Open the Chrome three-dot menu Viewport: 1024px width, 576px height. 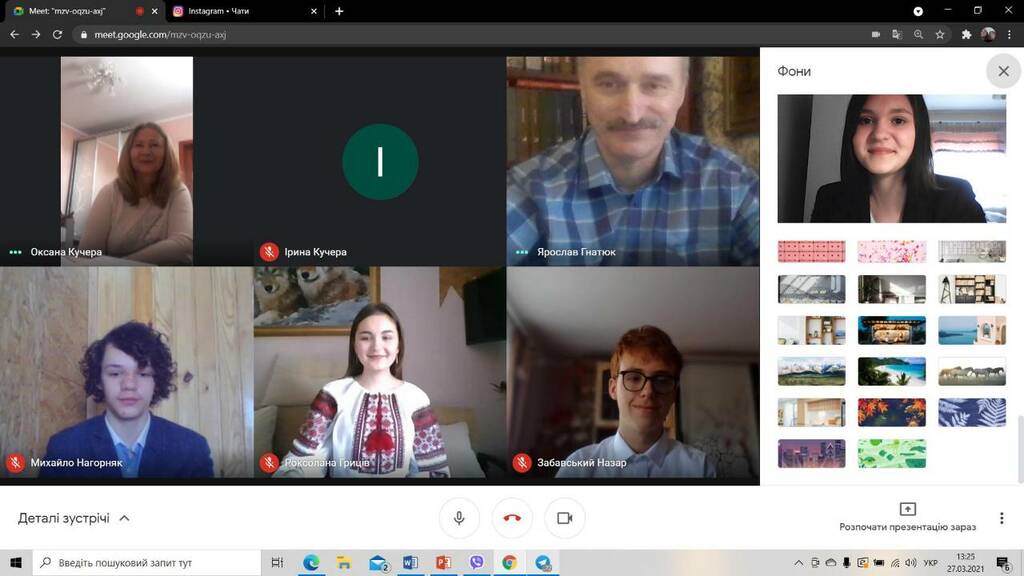pos(1010,34)
